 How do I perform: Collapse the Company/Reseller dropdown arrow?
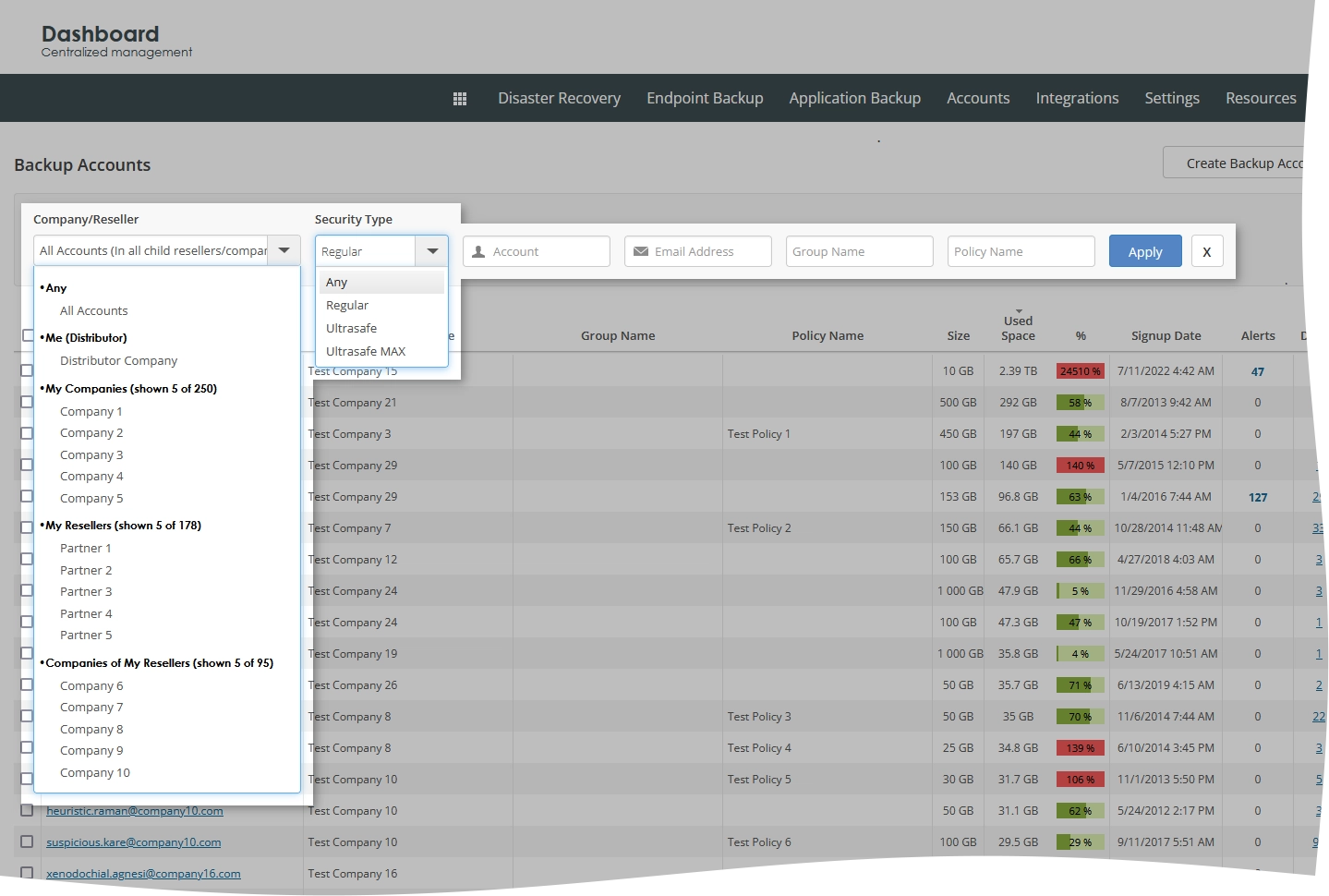point(284,250)
